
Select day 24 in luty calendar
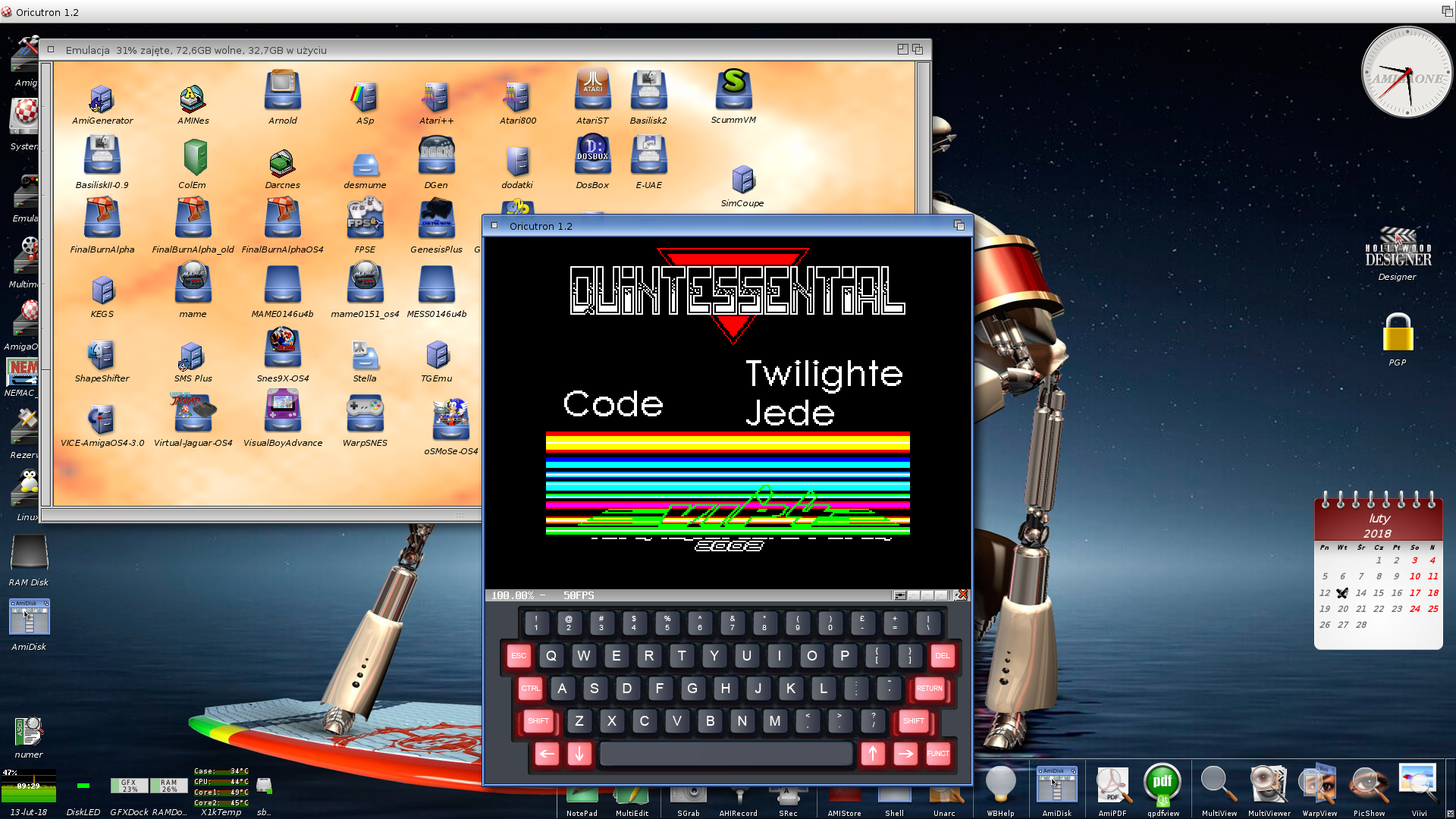click(x=1415, y=609)
